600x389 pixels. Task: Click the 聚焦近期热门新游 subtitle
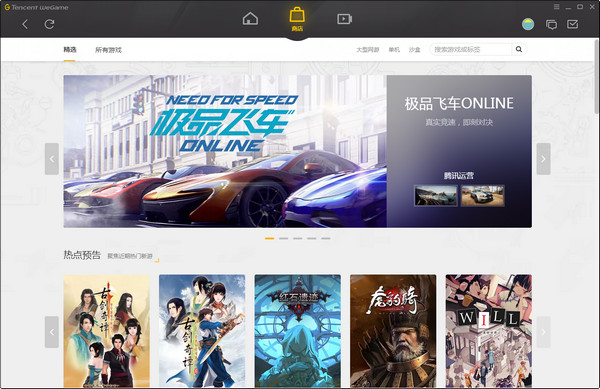pos(130,256)
